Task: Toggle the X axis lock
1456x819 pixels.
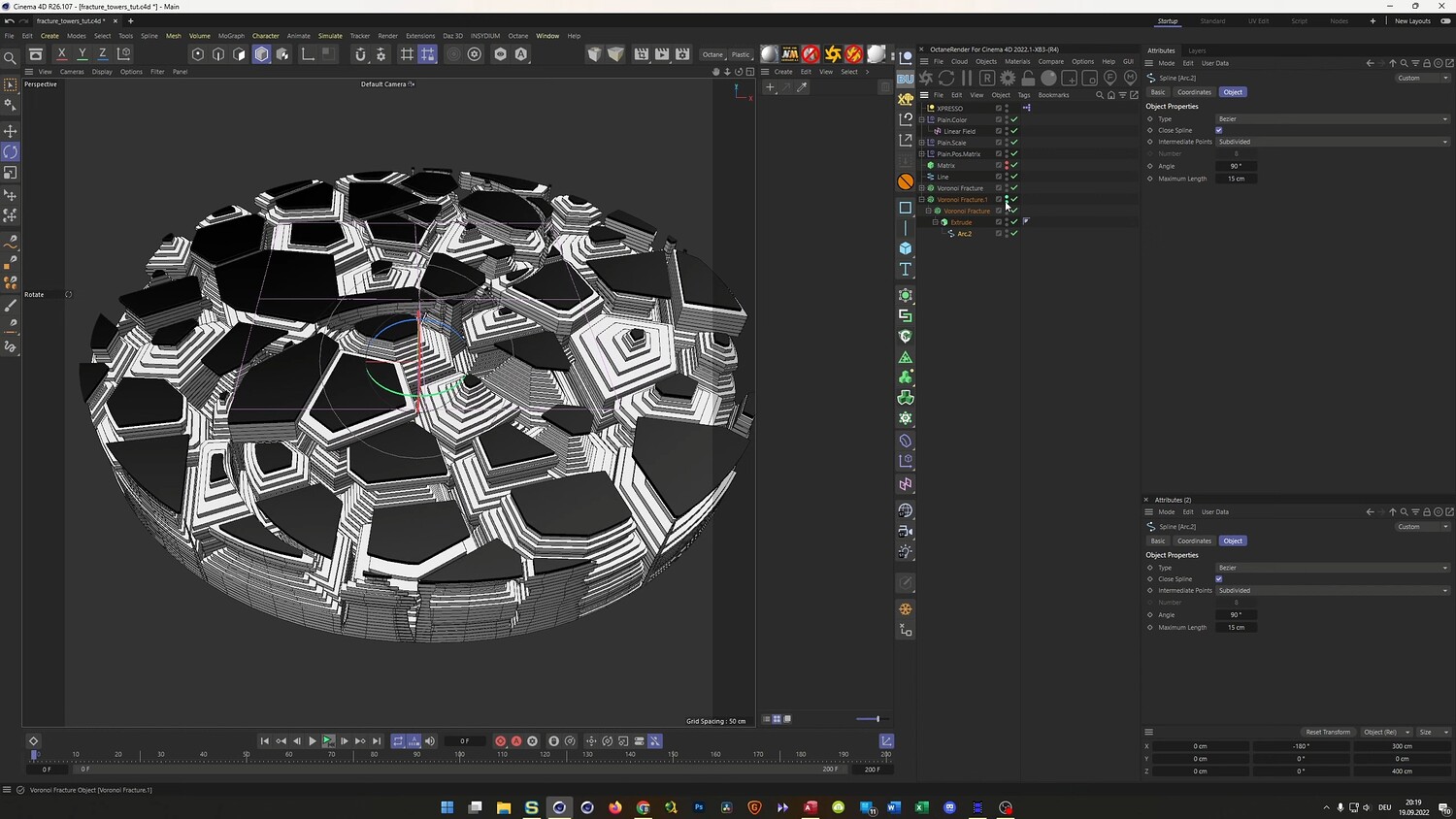Action: pyautogui.click(x=61, y=54)
